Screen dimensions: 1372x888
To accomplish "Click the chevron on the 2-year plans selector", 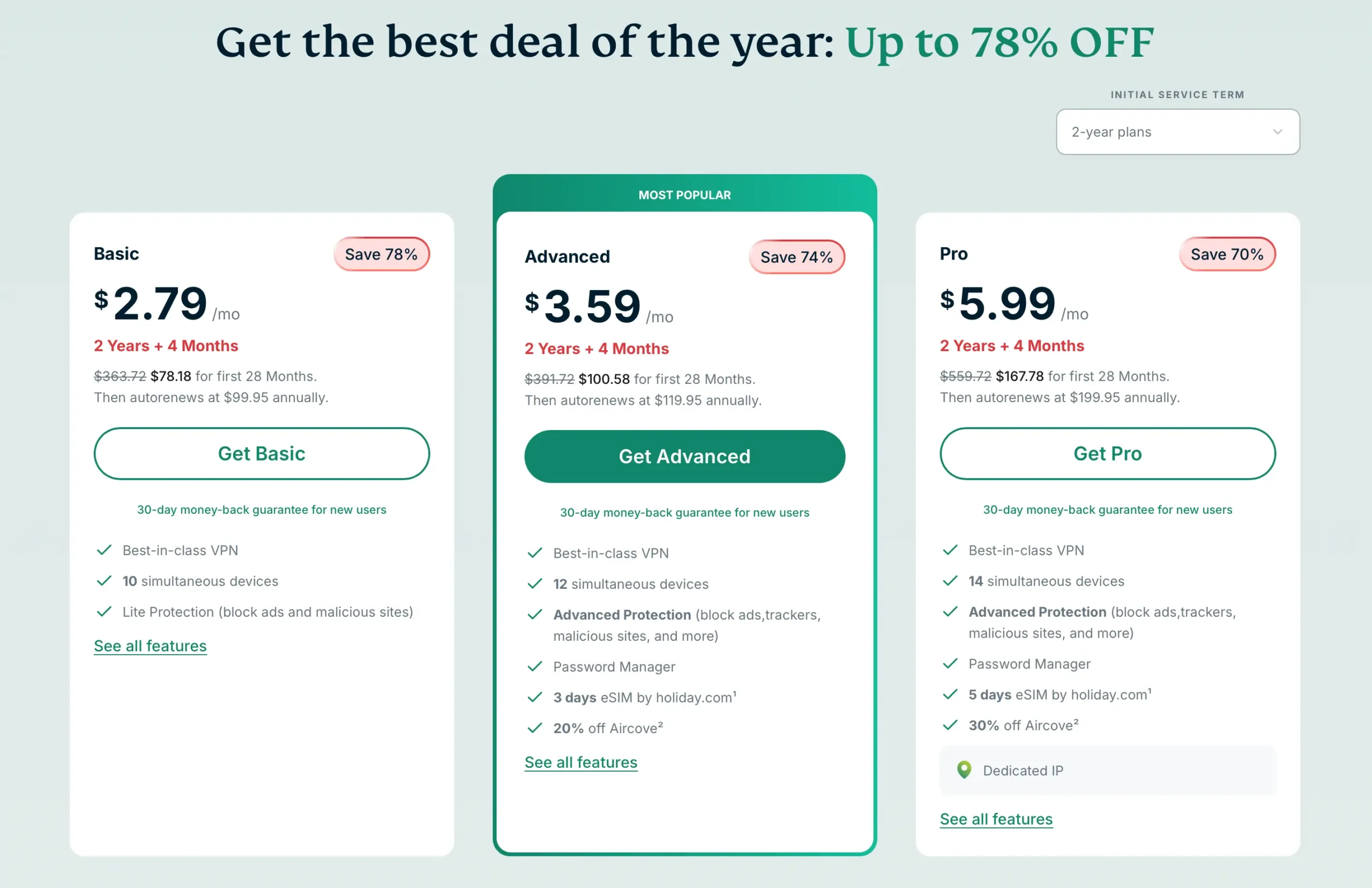I will [1278, 131].
